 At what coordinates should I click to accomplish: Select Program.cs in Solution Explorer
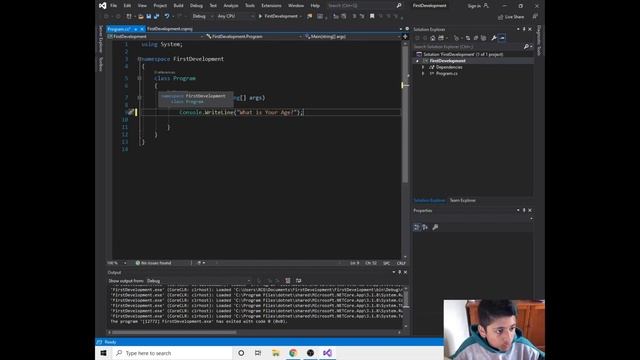(x=447, y=74)
